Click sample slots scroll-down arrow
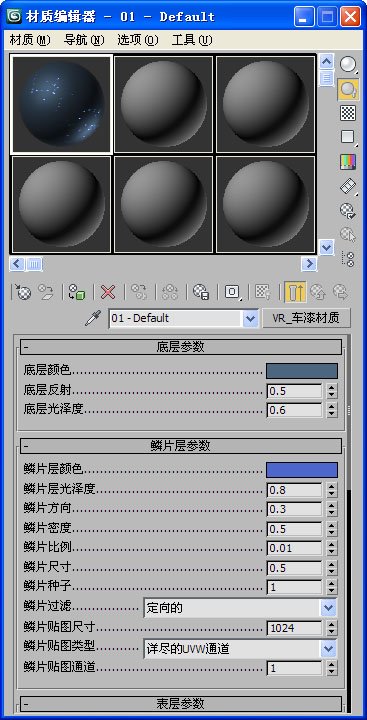Screen dimensions: 367x720 click(327, 248)
